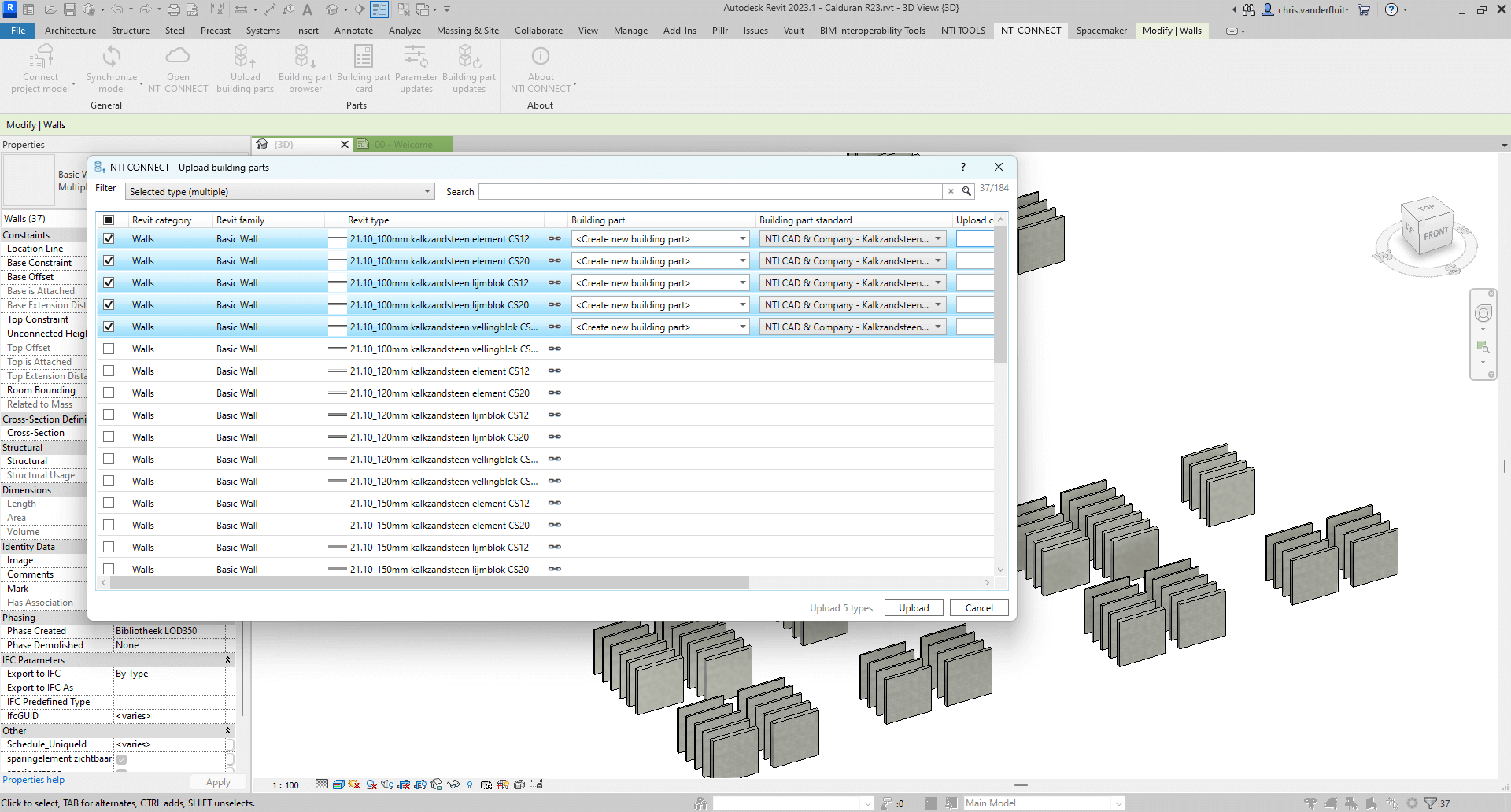Open the Spacemaker ribbon tab
1511x812 pixels.
(1101, 31)
